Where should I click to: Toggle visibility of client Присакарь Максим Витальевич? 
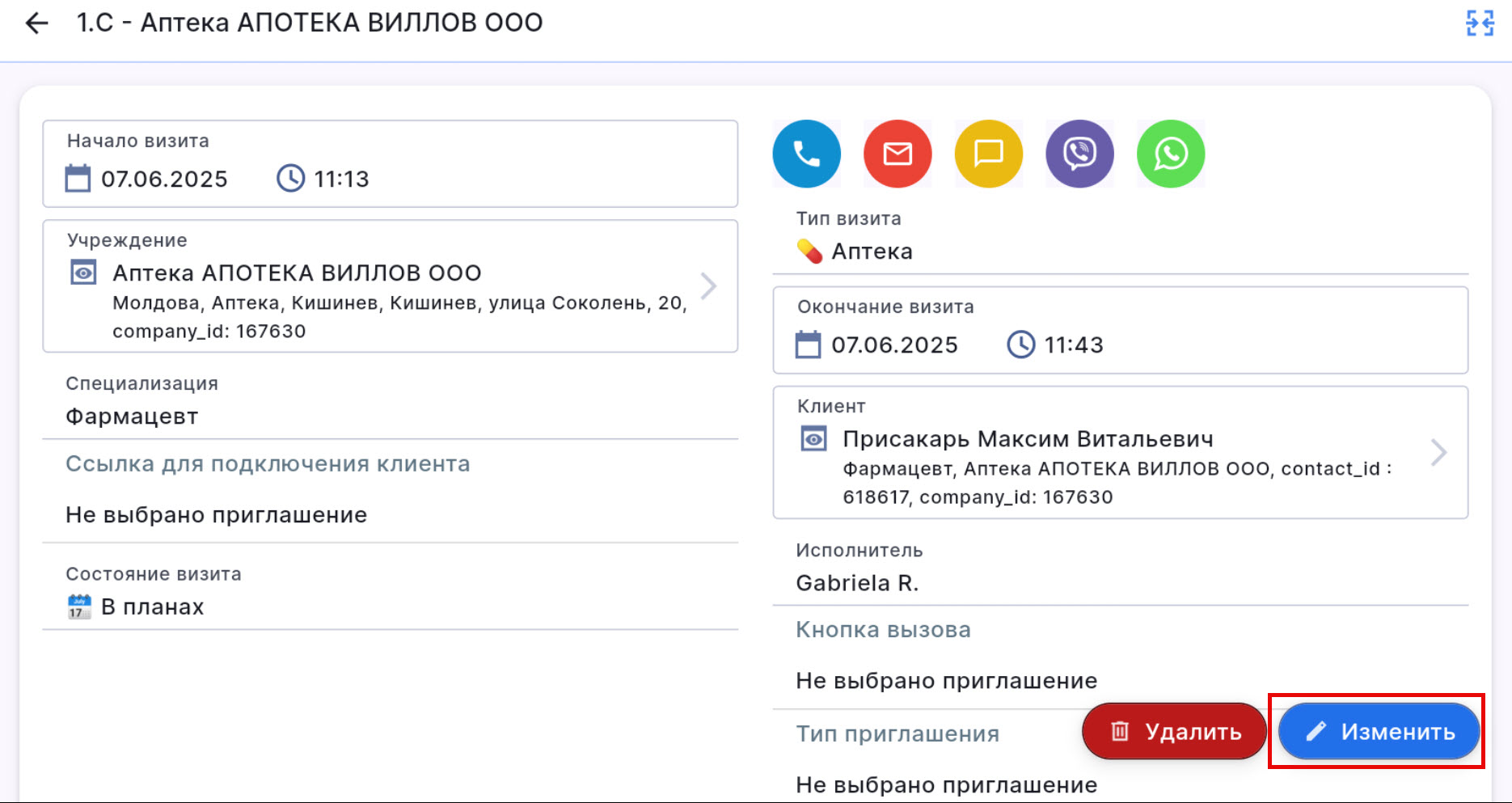point(814,438)
